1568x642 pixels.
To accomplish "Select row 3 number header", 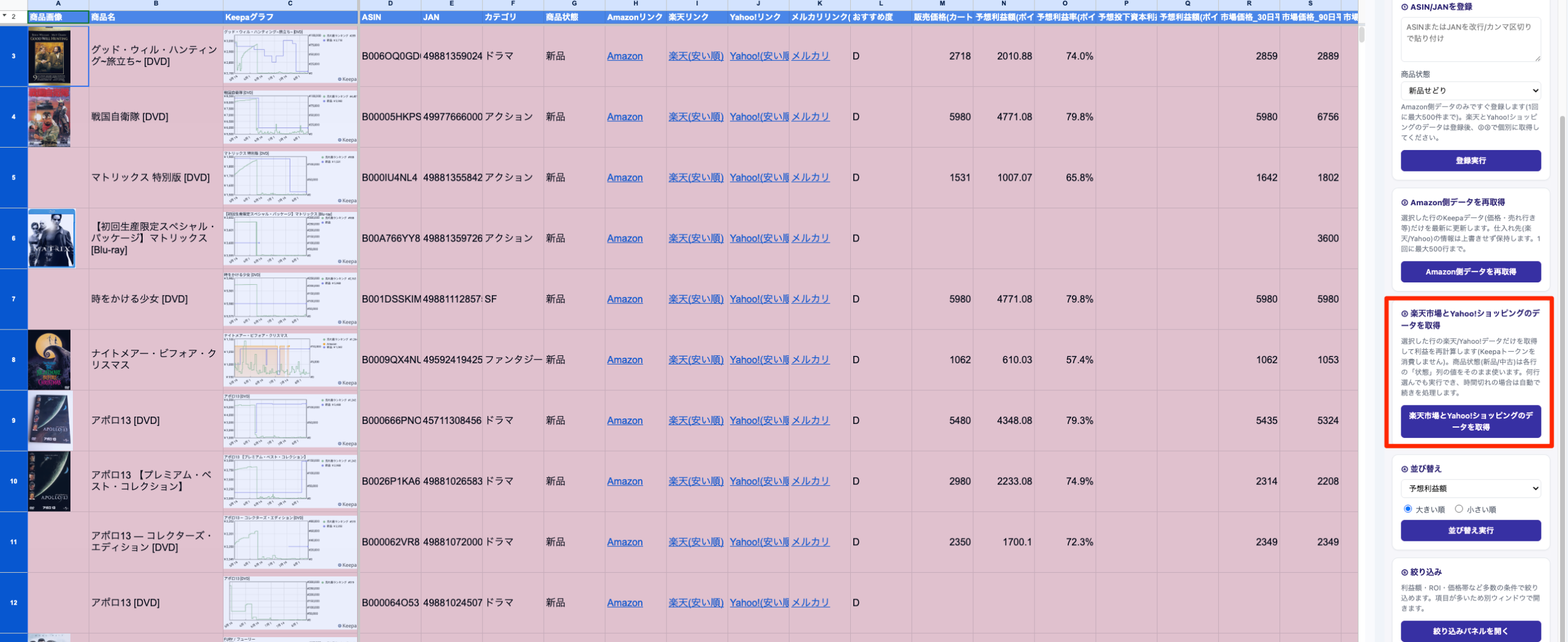I will click(x=13, y=56).
